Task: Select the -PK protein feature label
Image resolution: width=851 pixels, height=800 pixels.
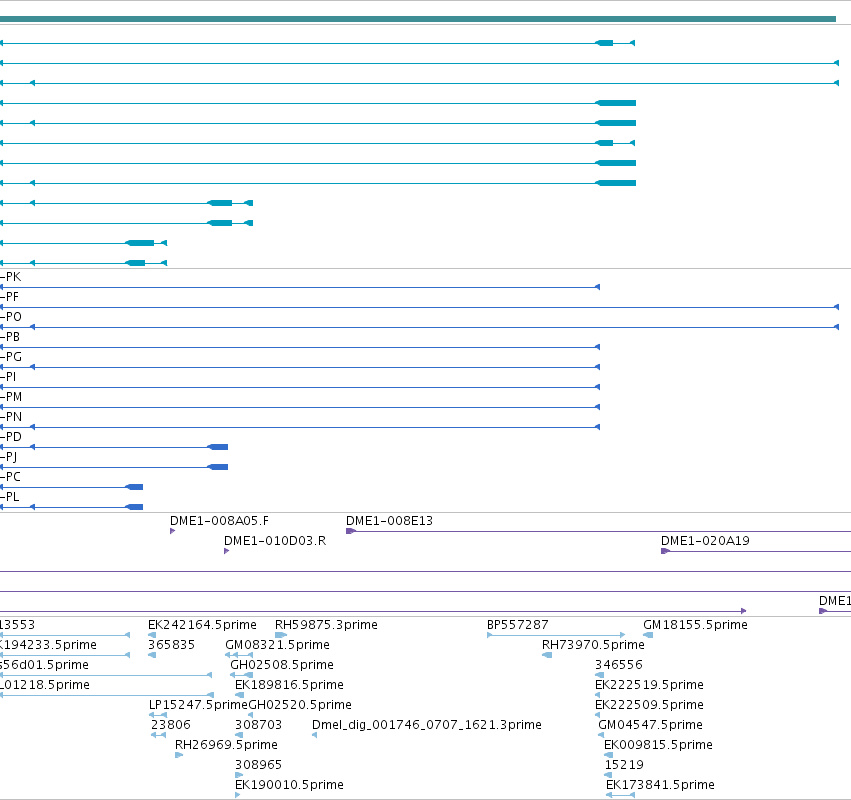Action: click(11, 277)
